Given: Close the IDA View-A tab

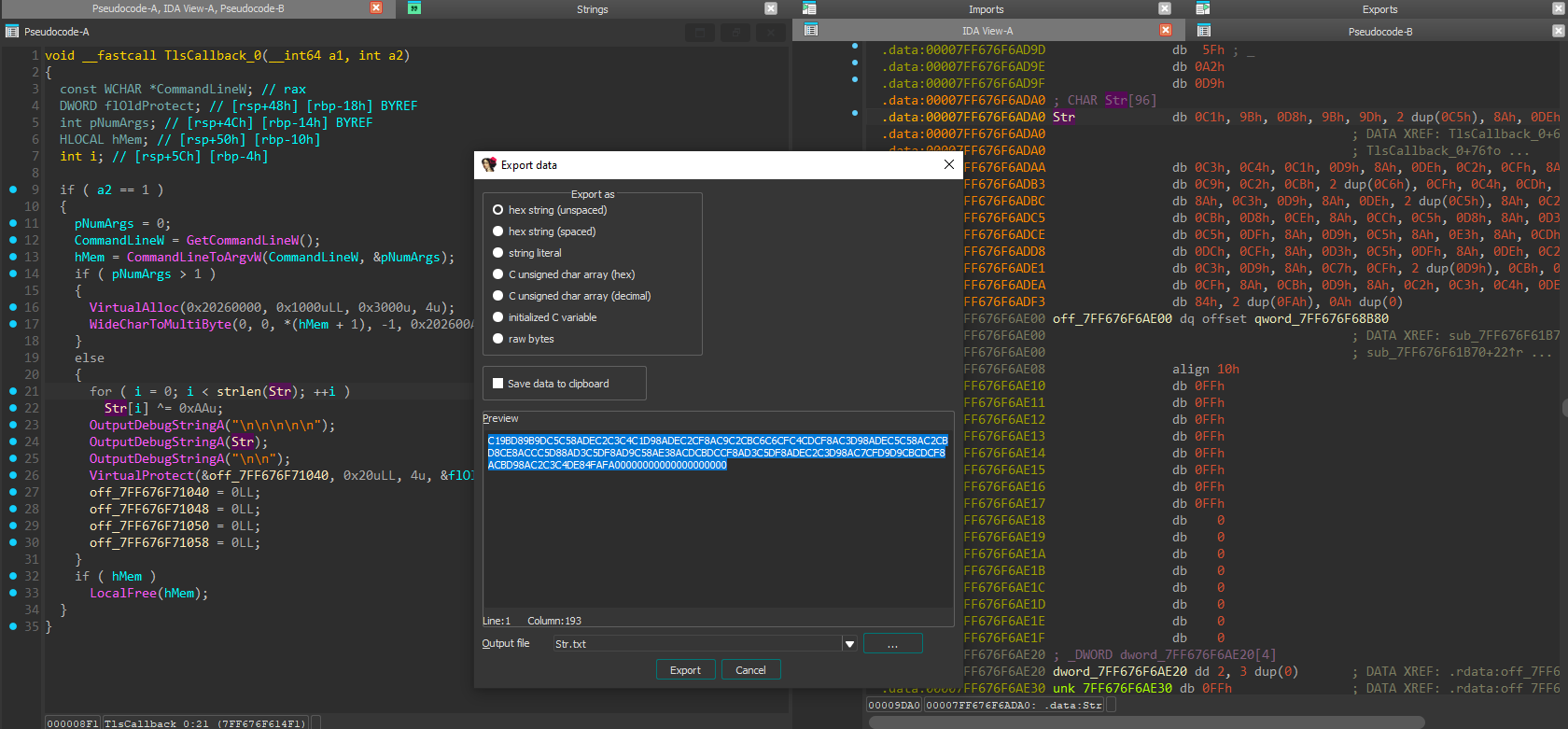Looking at the screenshot, I should point(1166,30).
